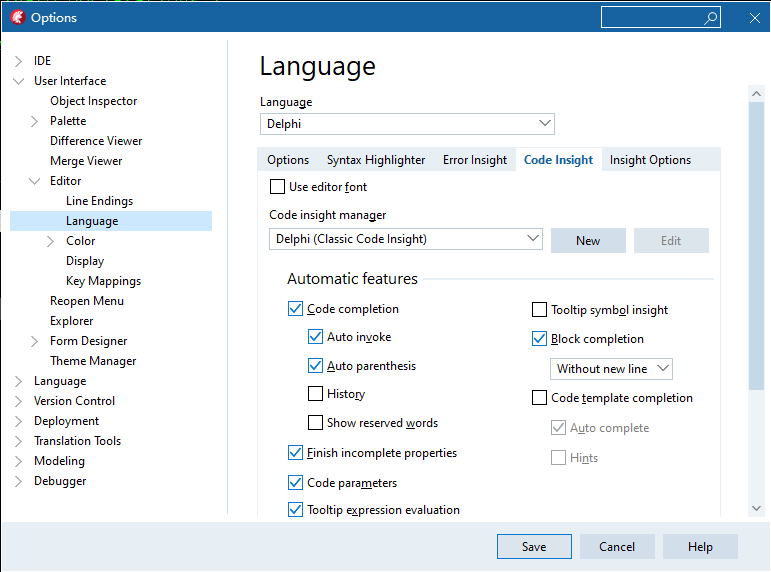Screen dimensions: 771x572
Task: Expand the Form Designer node
Action: [34, 341]
